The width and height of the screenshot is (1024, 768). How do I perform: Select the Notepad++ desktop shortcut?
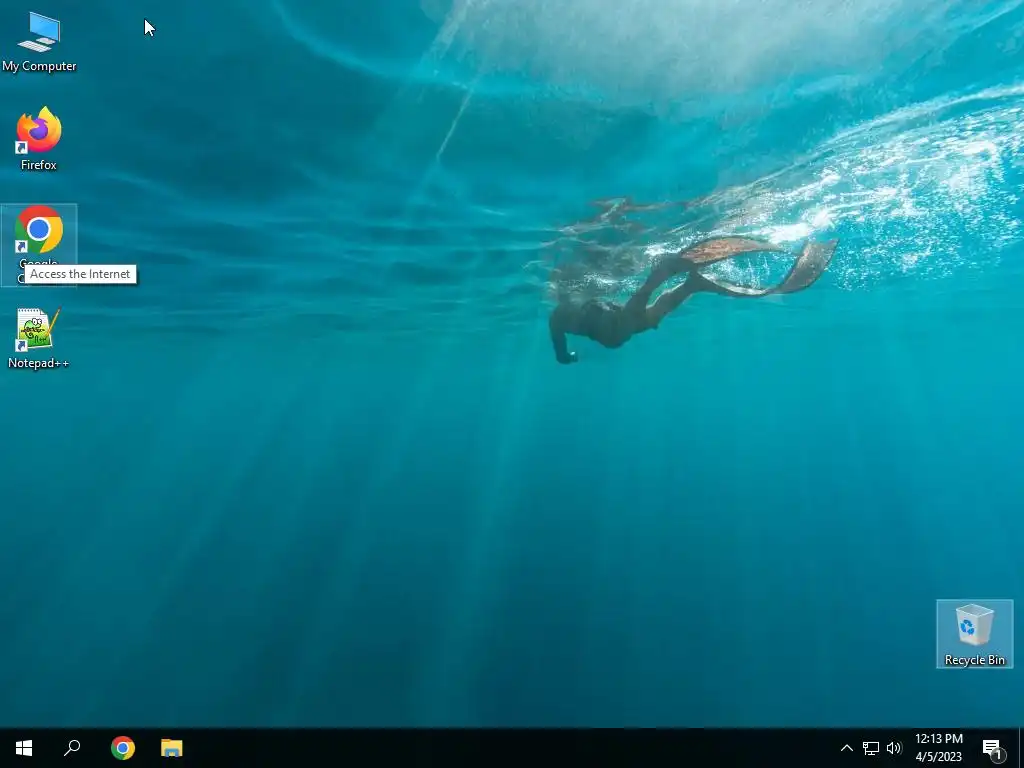[x=39, y=338]
